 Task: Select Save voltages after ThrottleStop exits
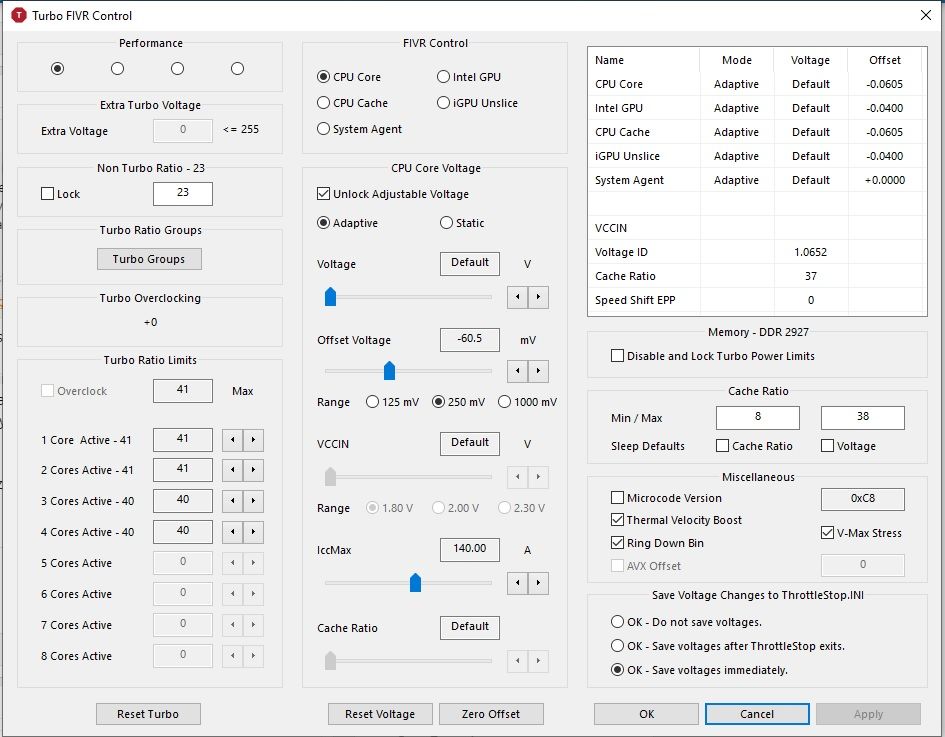point(728,646)
